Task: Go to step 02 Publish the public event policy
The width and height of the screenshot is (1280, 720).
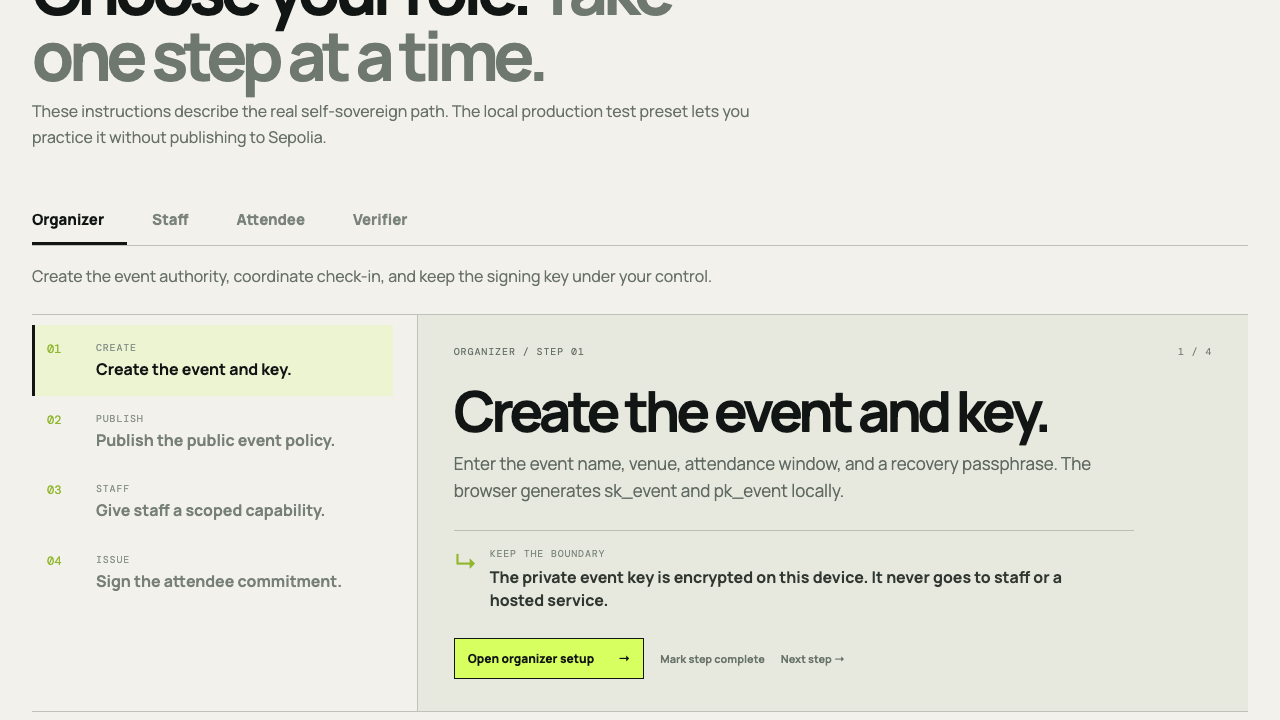Action: click(213, 431)
